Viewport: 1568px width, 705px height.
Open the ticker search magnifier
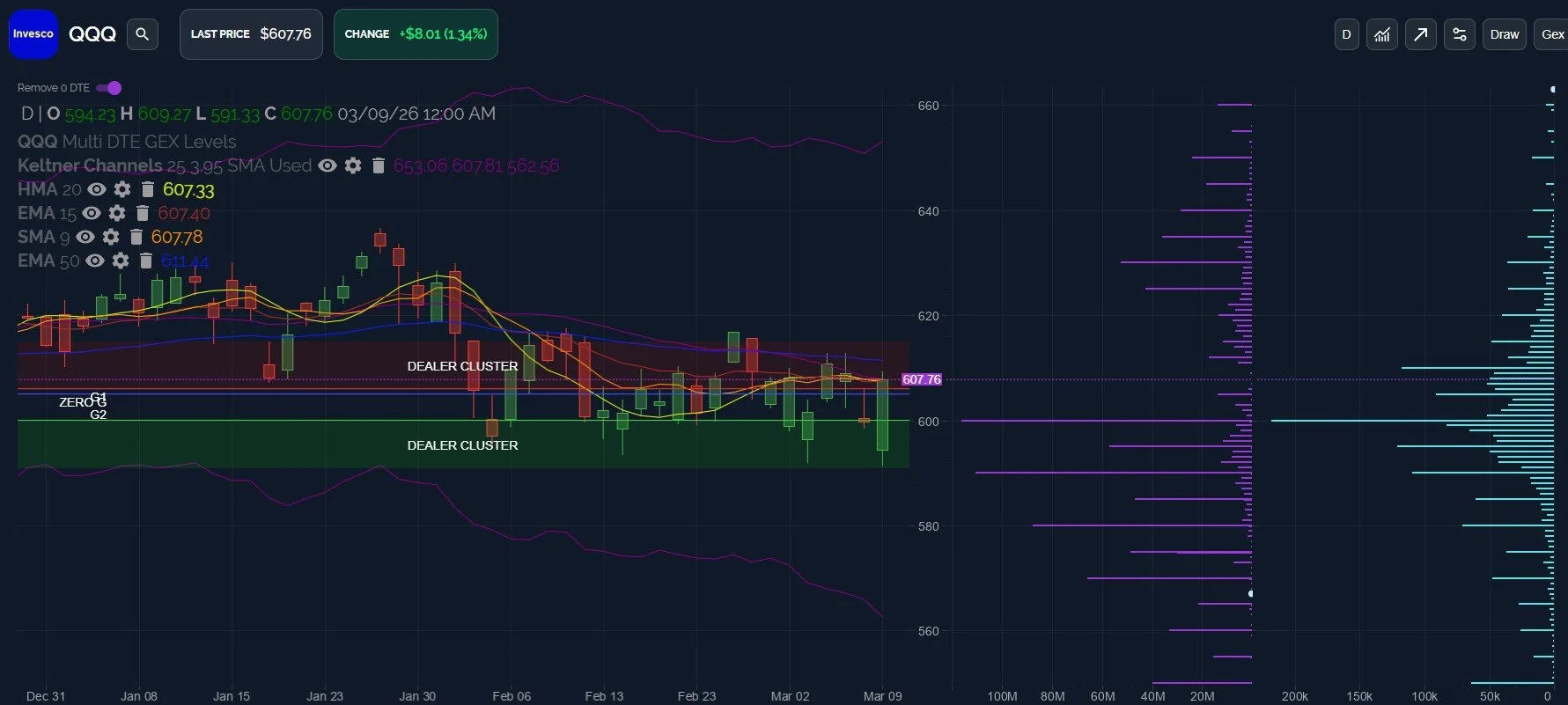[x=142, y=34]
